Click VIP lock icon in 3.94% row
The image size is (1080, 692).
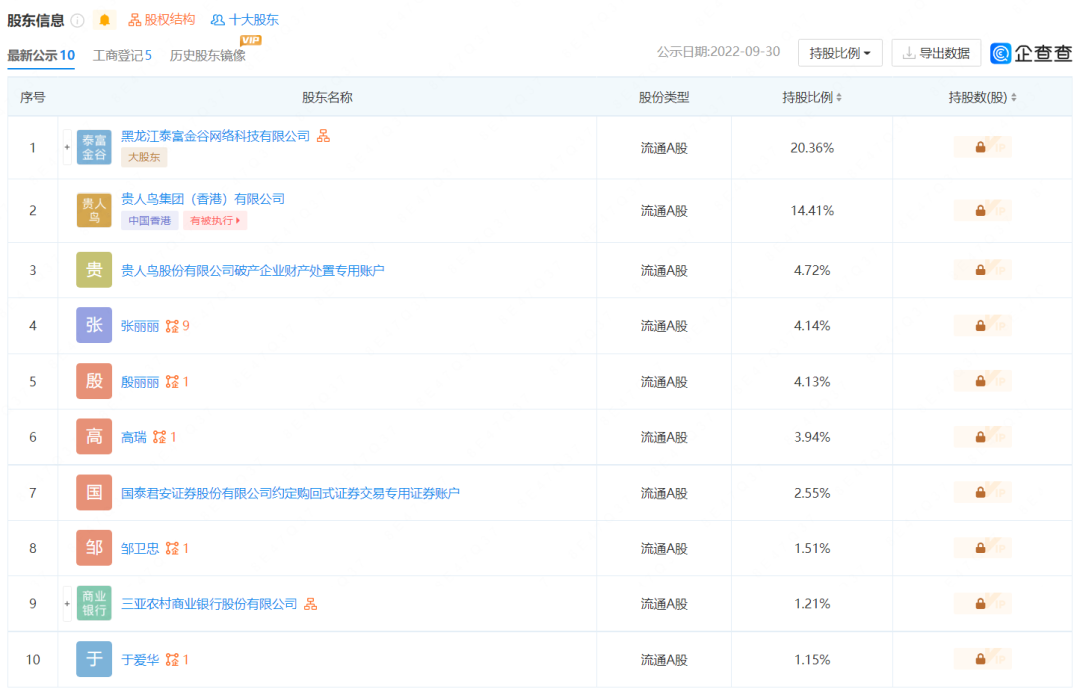982,437
